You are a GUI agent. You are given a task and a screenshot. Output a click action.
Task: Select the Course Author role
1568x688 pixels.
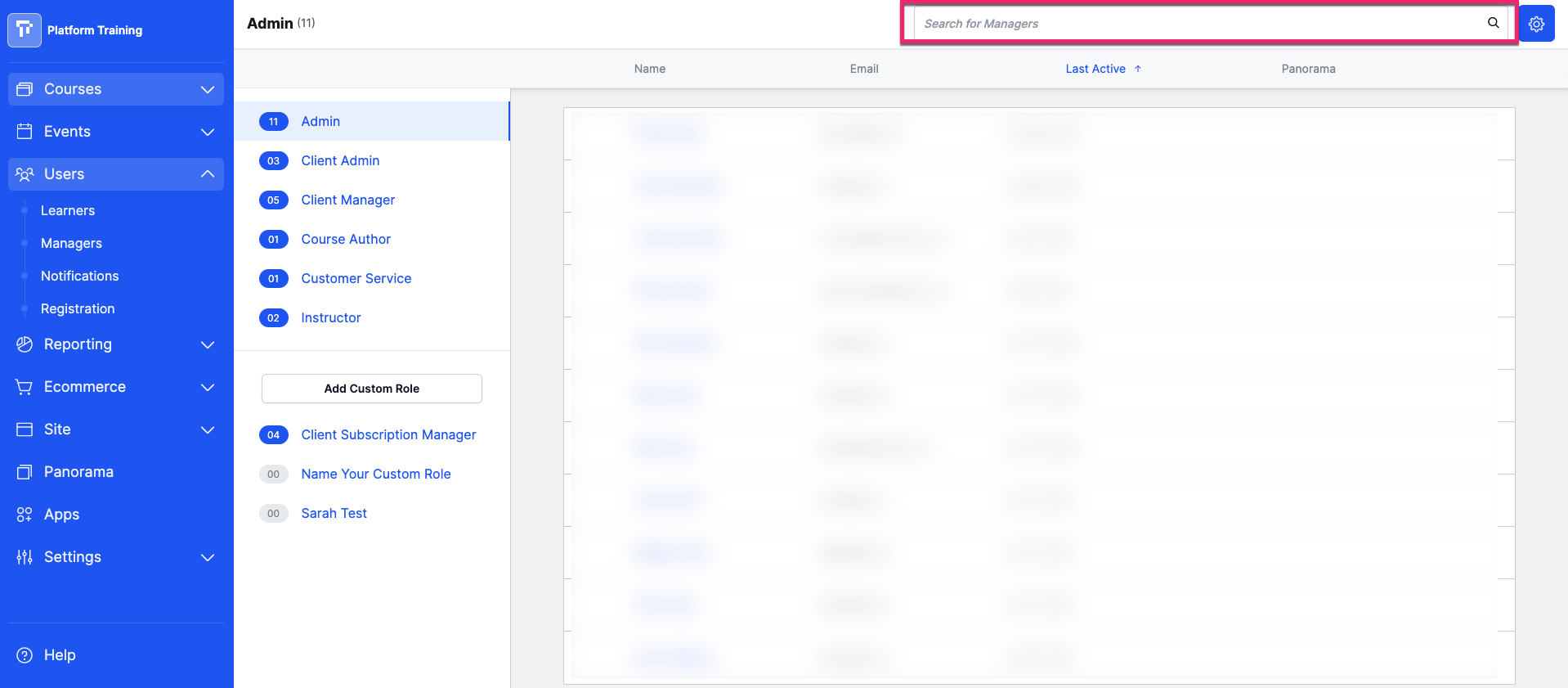click(x=346, y=239)
